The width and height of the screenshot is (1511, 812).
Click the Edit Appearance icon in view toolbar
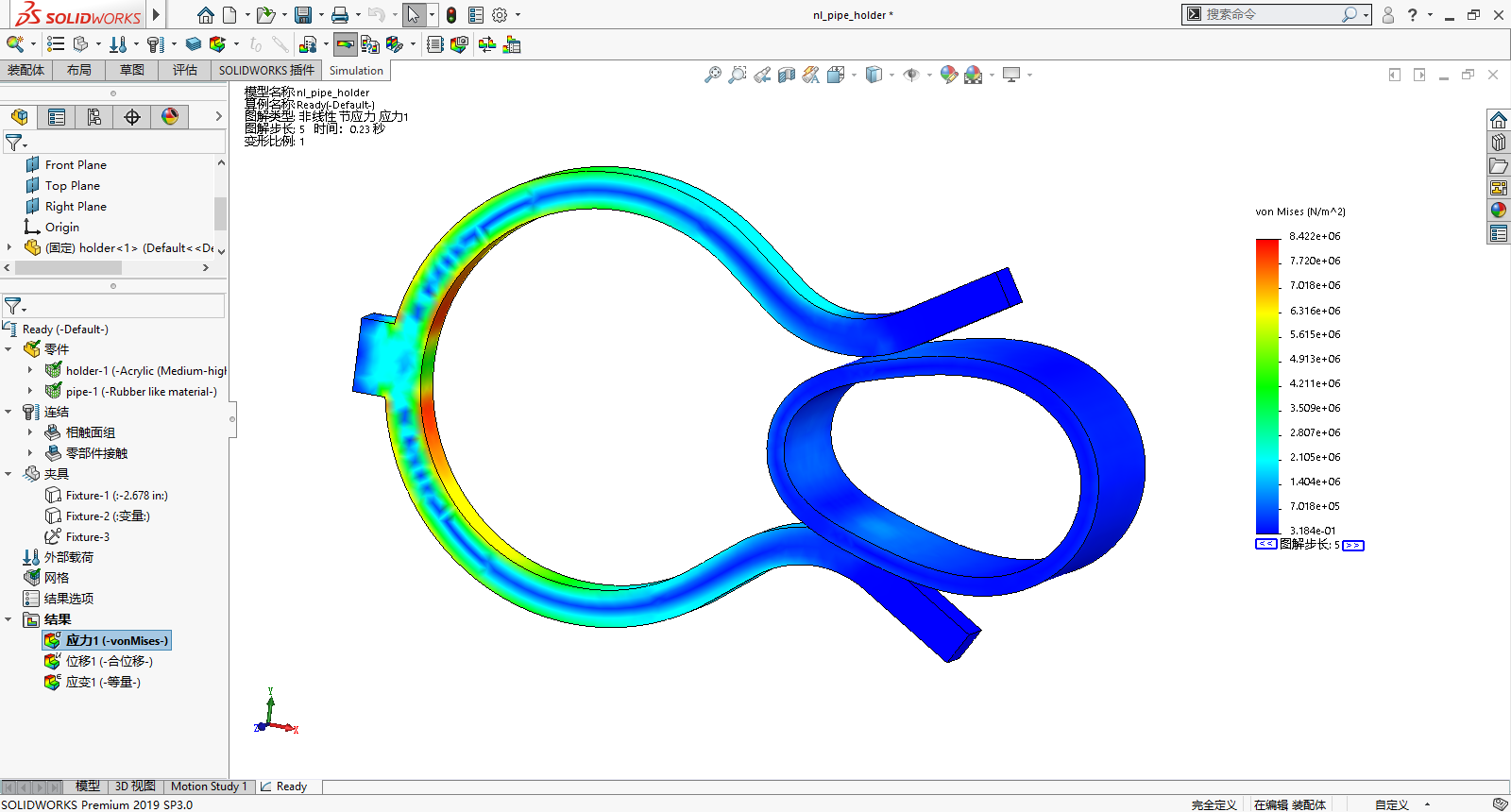coord(948,75)
